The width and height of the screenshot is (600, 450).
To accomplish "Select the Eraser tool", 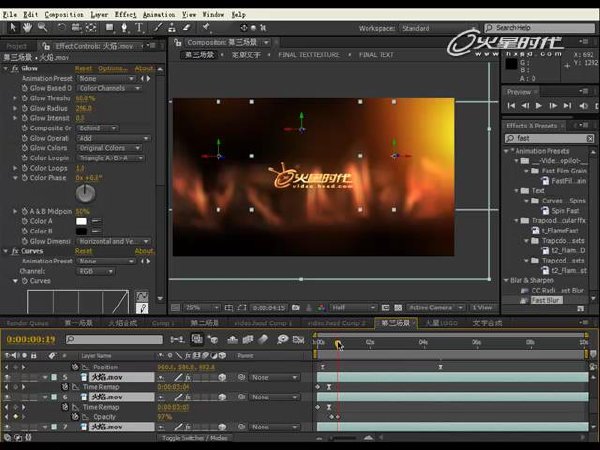I will (186, 28).
